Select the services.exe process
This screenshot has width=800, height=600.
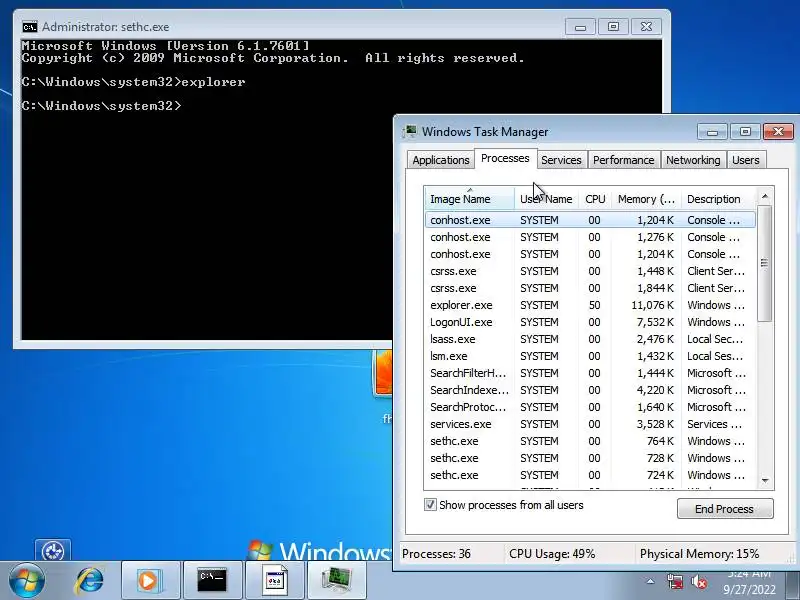[x=590, y=424]
